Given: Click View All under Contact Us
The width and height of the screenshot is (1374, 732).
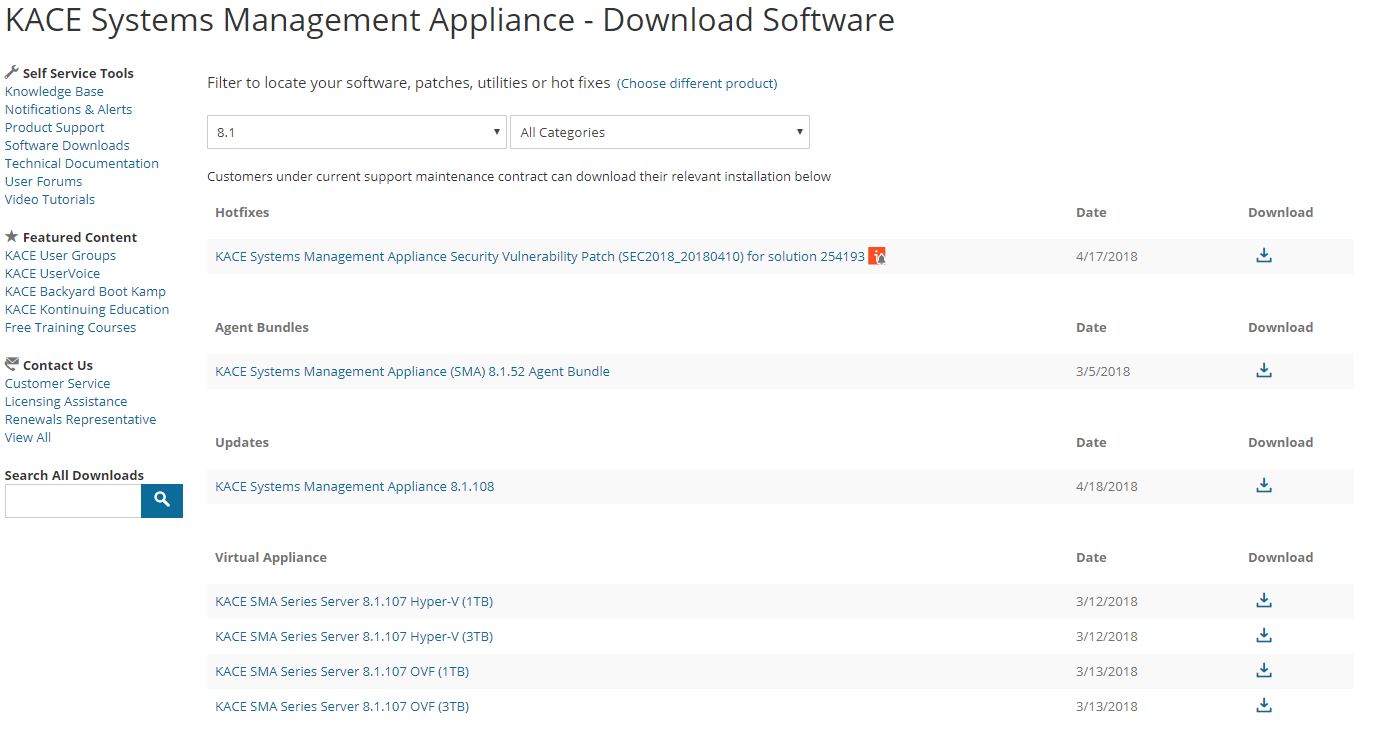Looking at the screenshot, I should pos(28,438).
